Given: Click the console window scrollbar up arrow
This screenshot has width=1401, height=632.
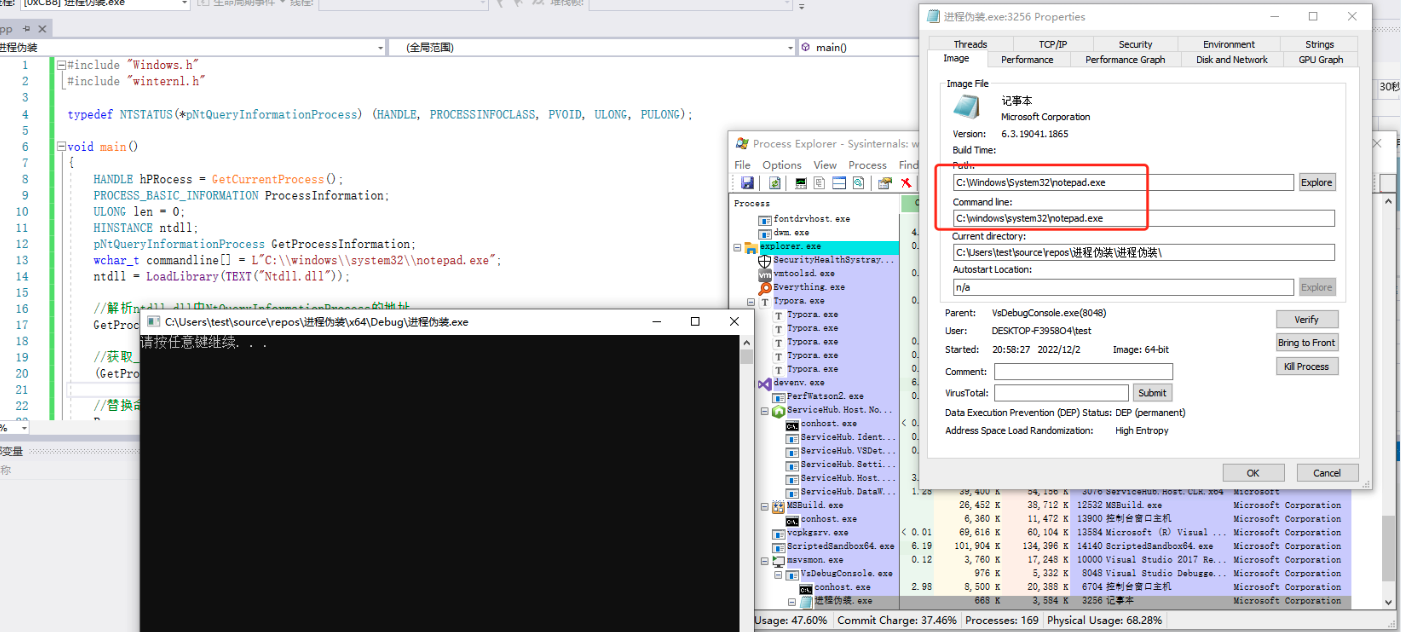Looking at the screenshot, I should coord(746,342).
